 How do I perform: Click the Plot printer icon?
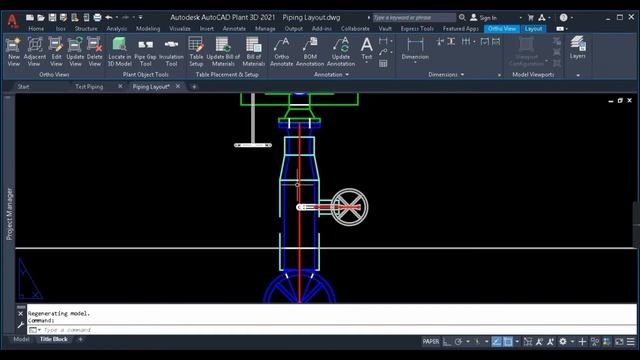pos(97,18)
